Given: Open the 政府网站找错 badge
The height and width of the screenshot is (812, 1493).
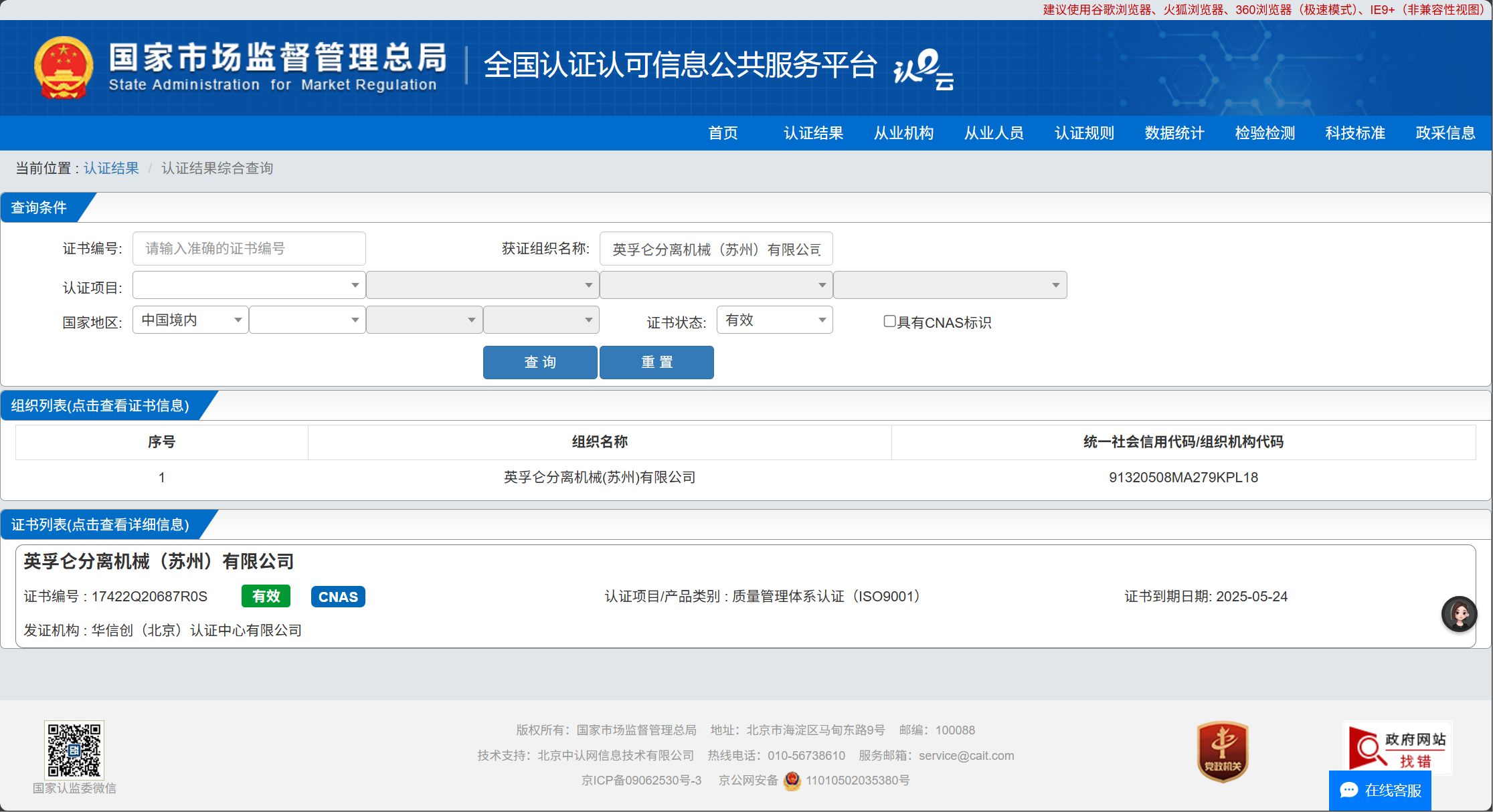Looking at the screenshot, I should point(1397,748).
